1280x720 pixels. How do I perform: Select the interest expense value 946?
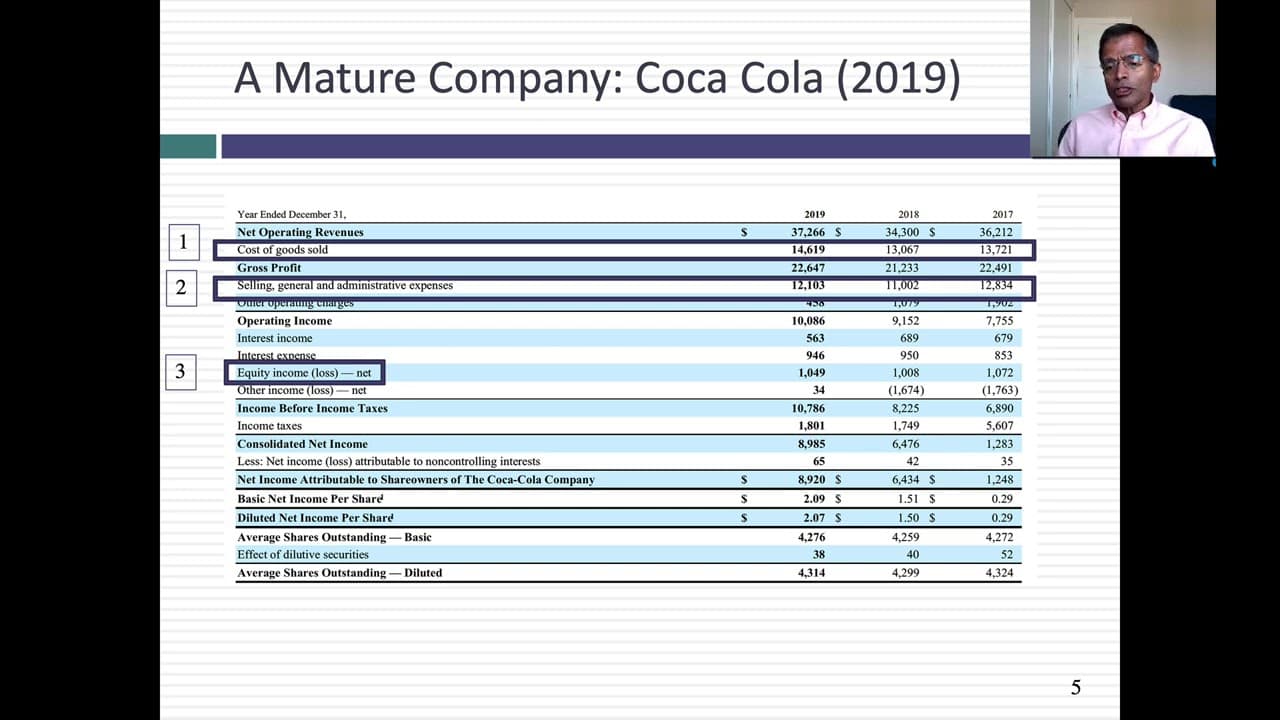click(x=815, y=355)
